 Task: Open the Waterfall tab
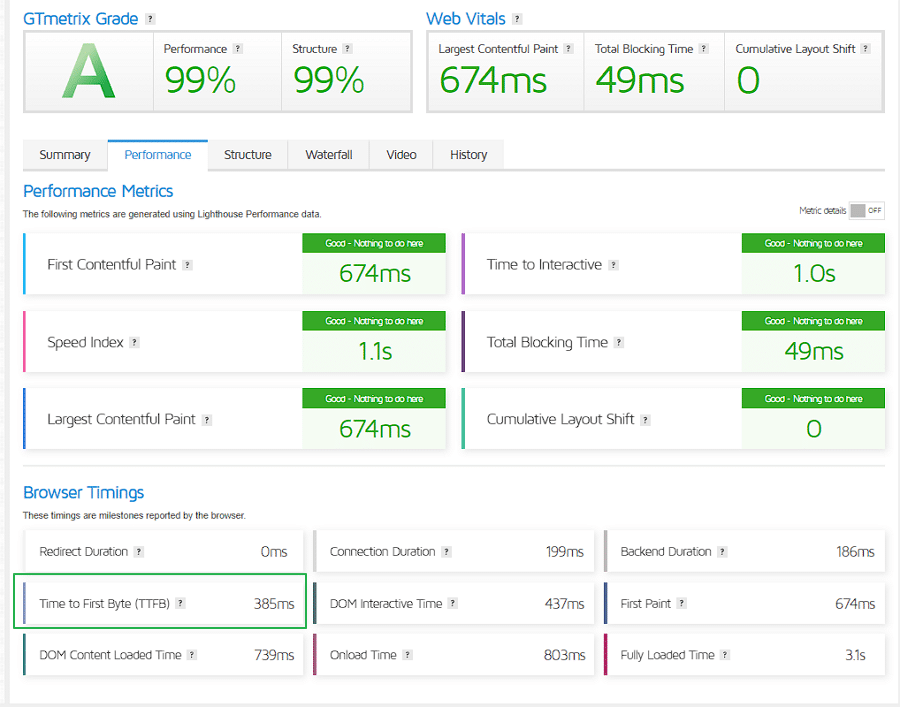(328, 155)
